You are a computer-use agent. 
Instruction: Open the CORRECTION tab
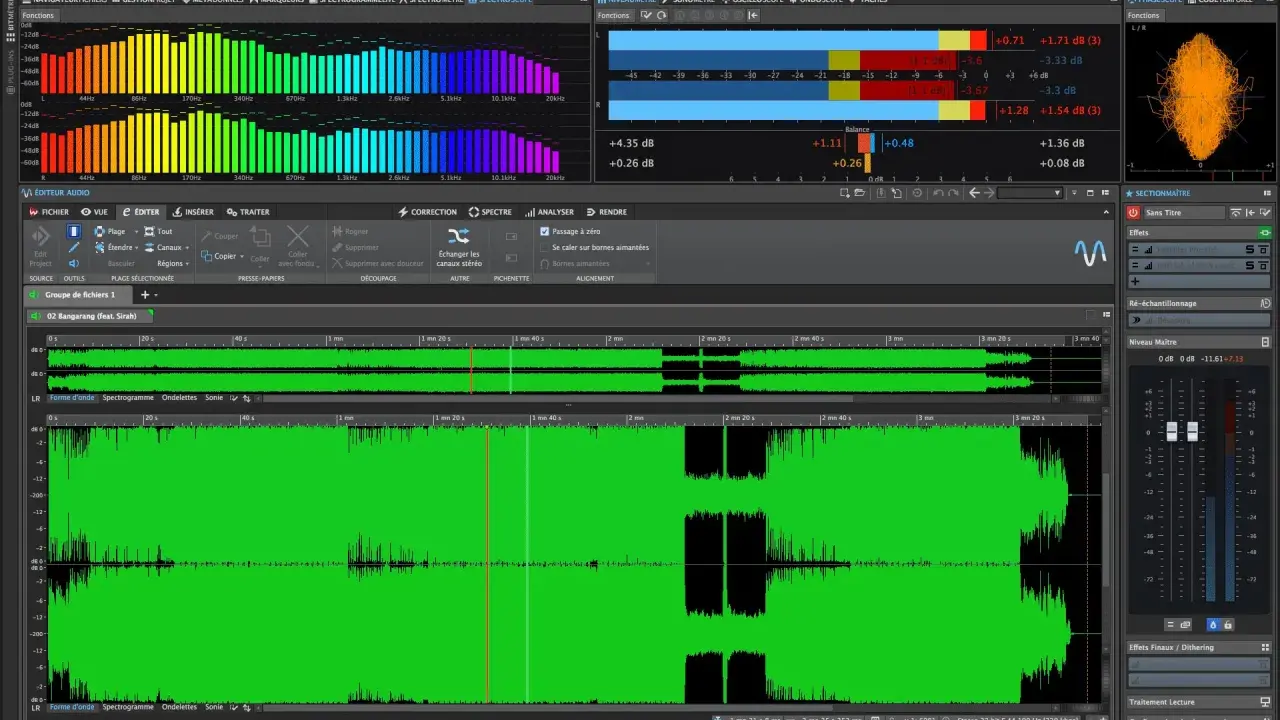[x=427, y=212]
